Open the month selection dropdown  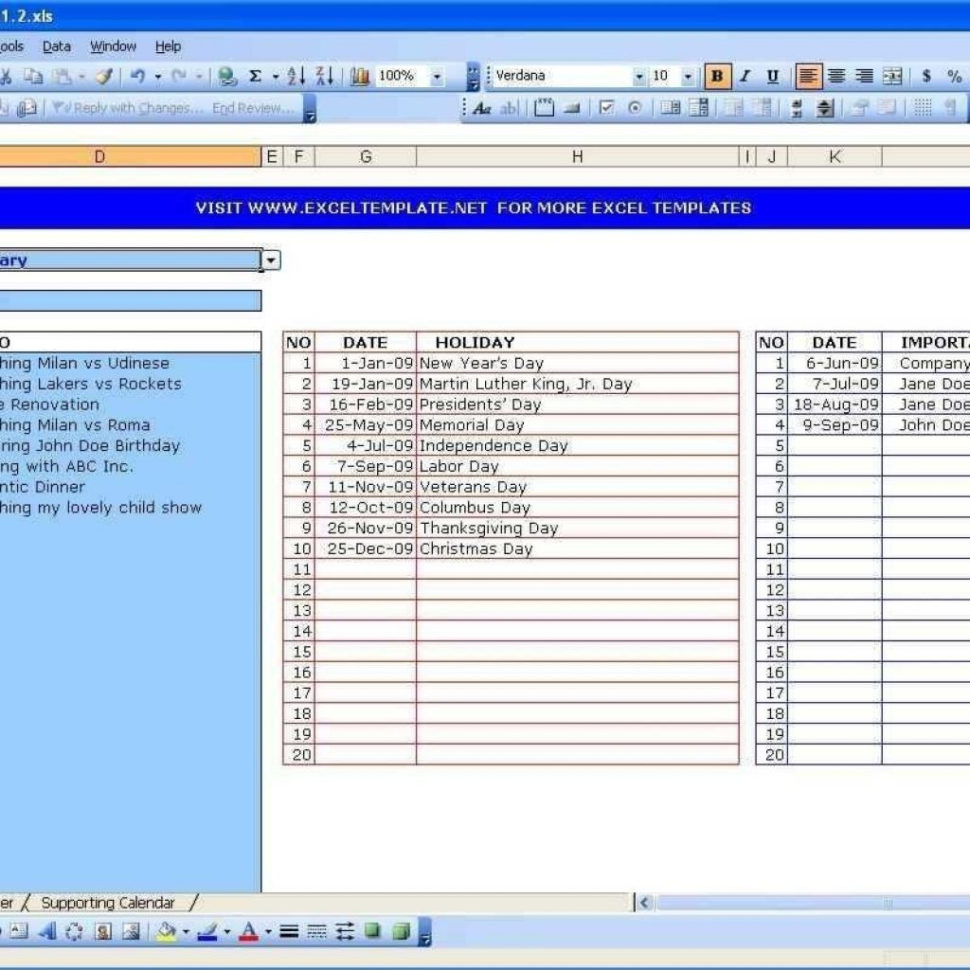click(270, 260)
